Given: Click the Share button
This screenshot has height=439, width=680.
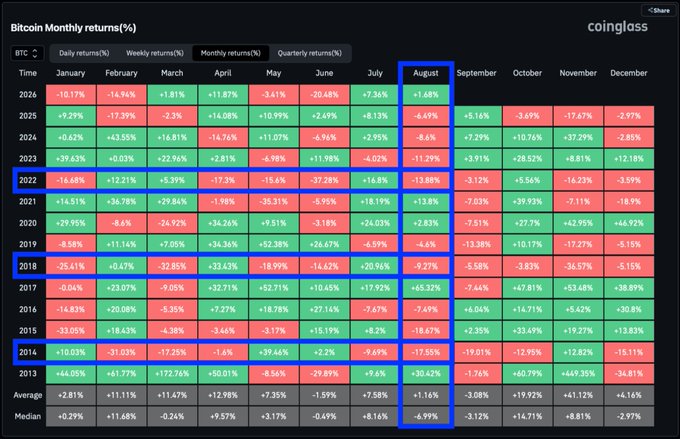Looking at the screenshot, I should [x=658, y=10].
